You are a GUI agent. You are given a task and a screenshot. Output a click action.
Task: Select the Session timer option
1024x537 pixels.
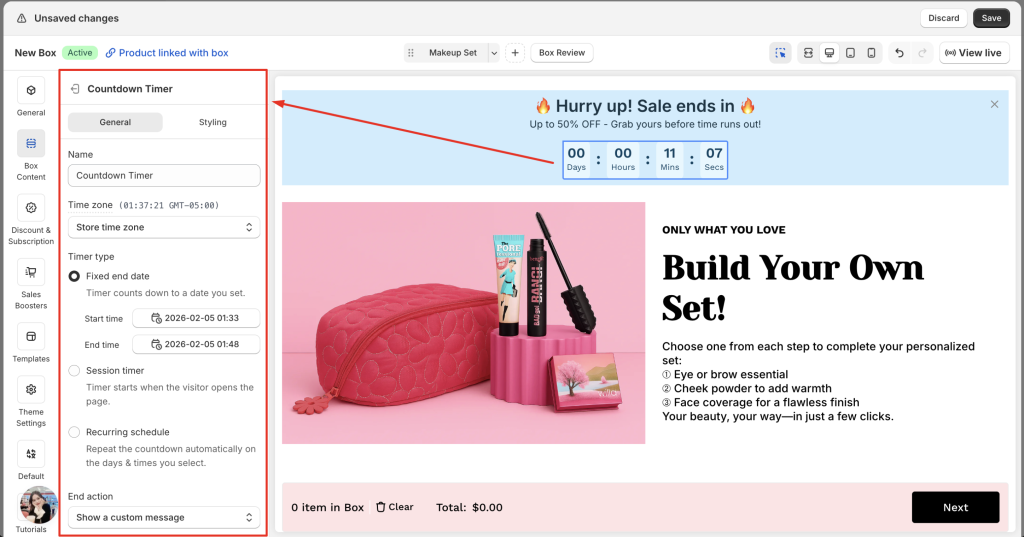(74, 371)
